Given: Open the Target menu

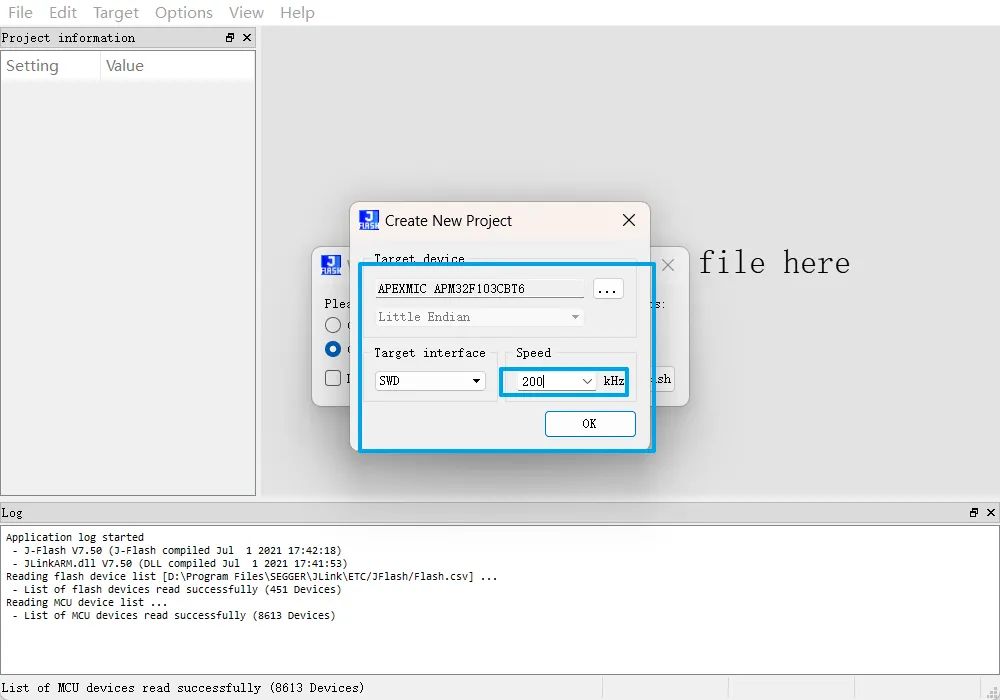Looking at the screenshot, I should point(116,13).
